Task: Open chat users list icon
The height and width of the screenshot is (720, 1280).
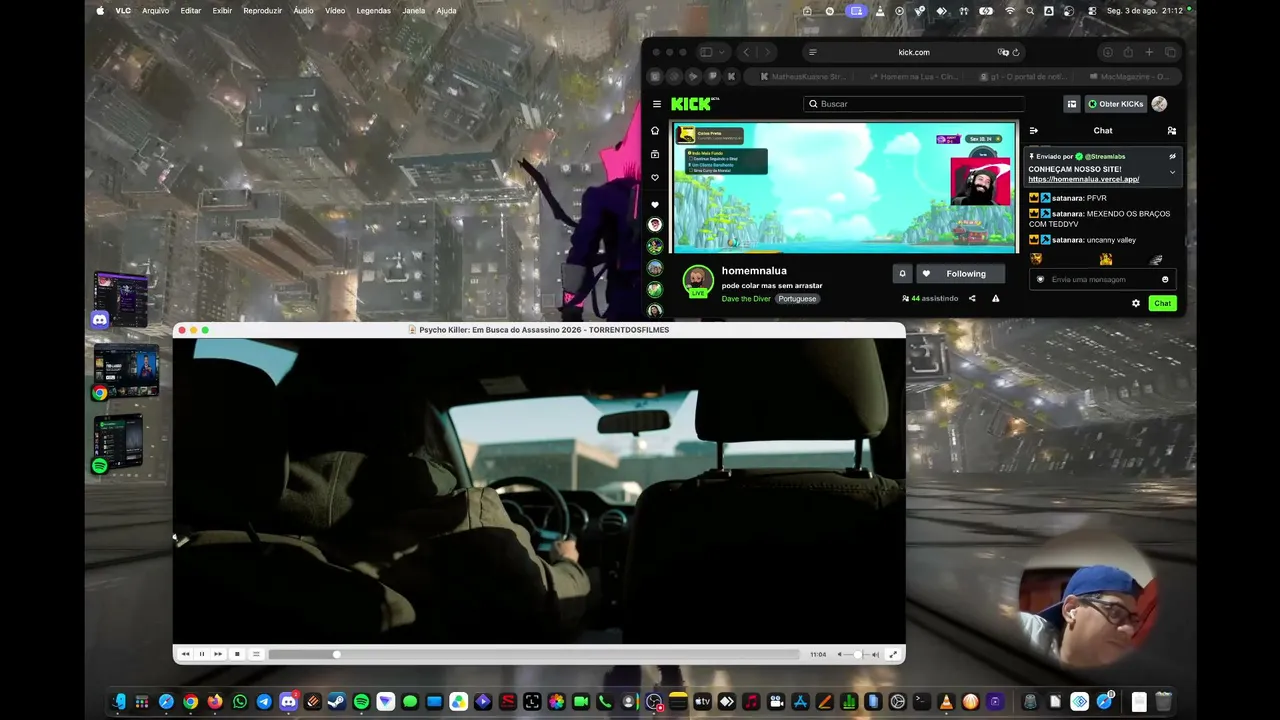Action: (x=1172, y=131)
